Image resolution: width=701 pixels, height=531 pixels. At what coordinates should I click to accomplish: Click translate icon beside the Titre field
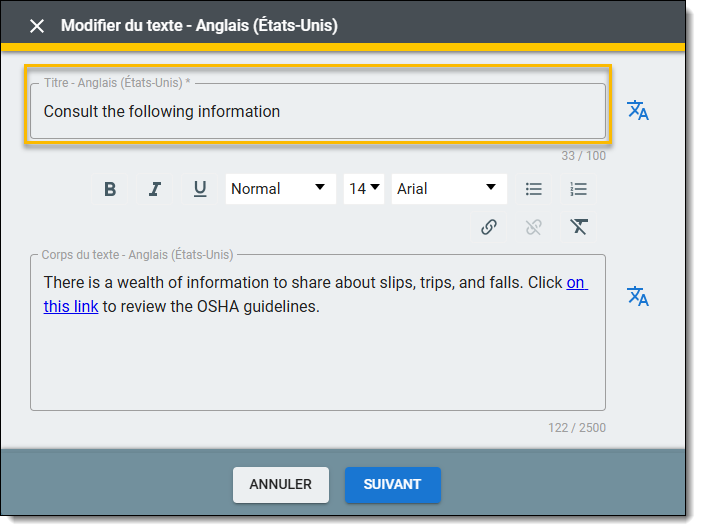click(638, 111)
